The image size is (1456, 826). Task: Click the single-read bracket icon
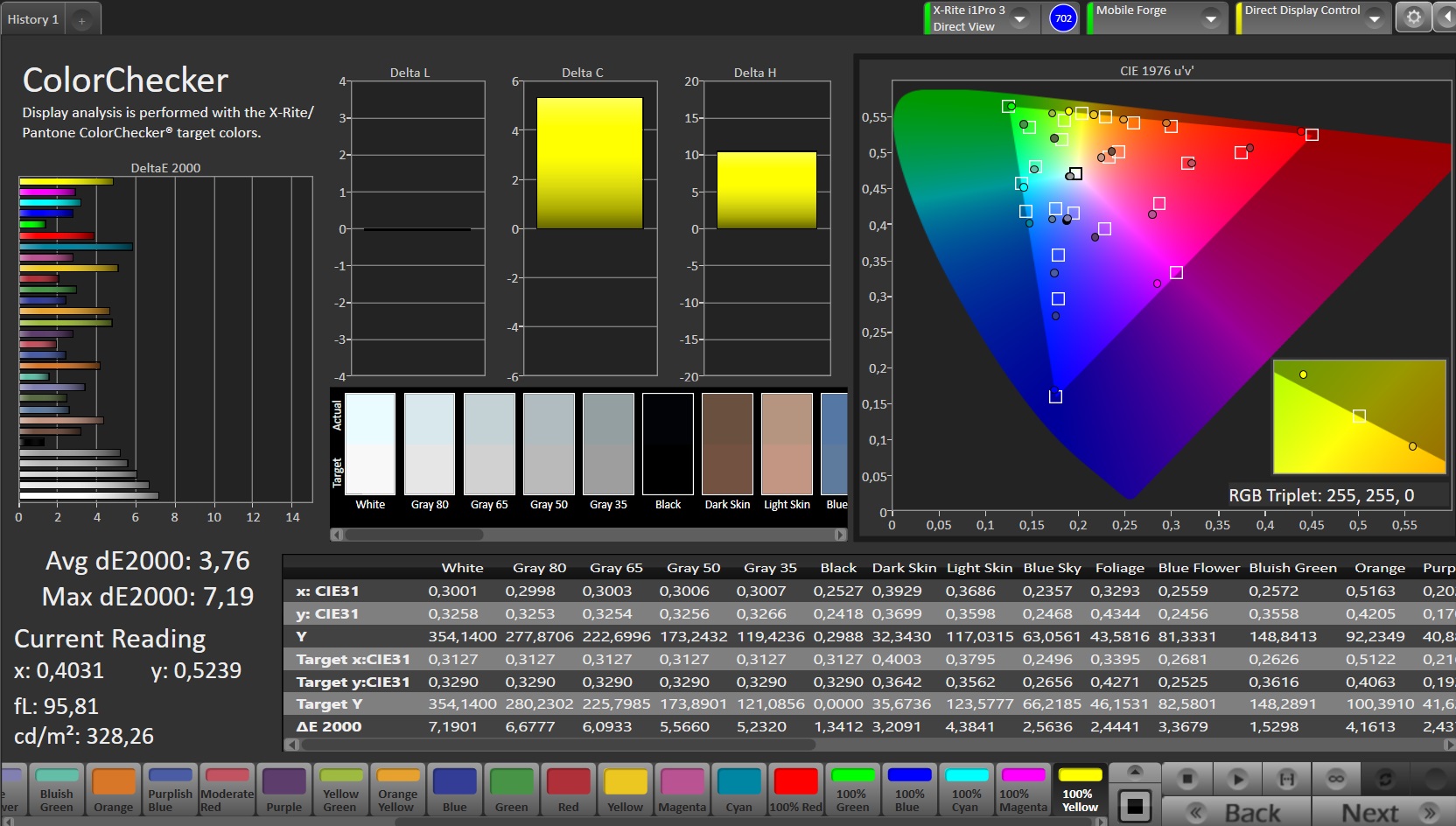pyautogui.click(x=1287, y=778)
